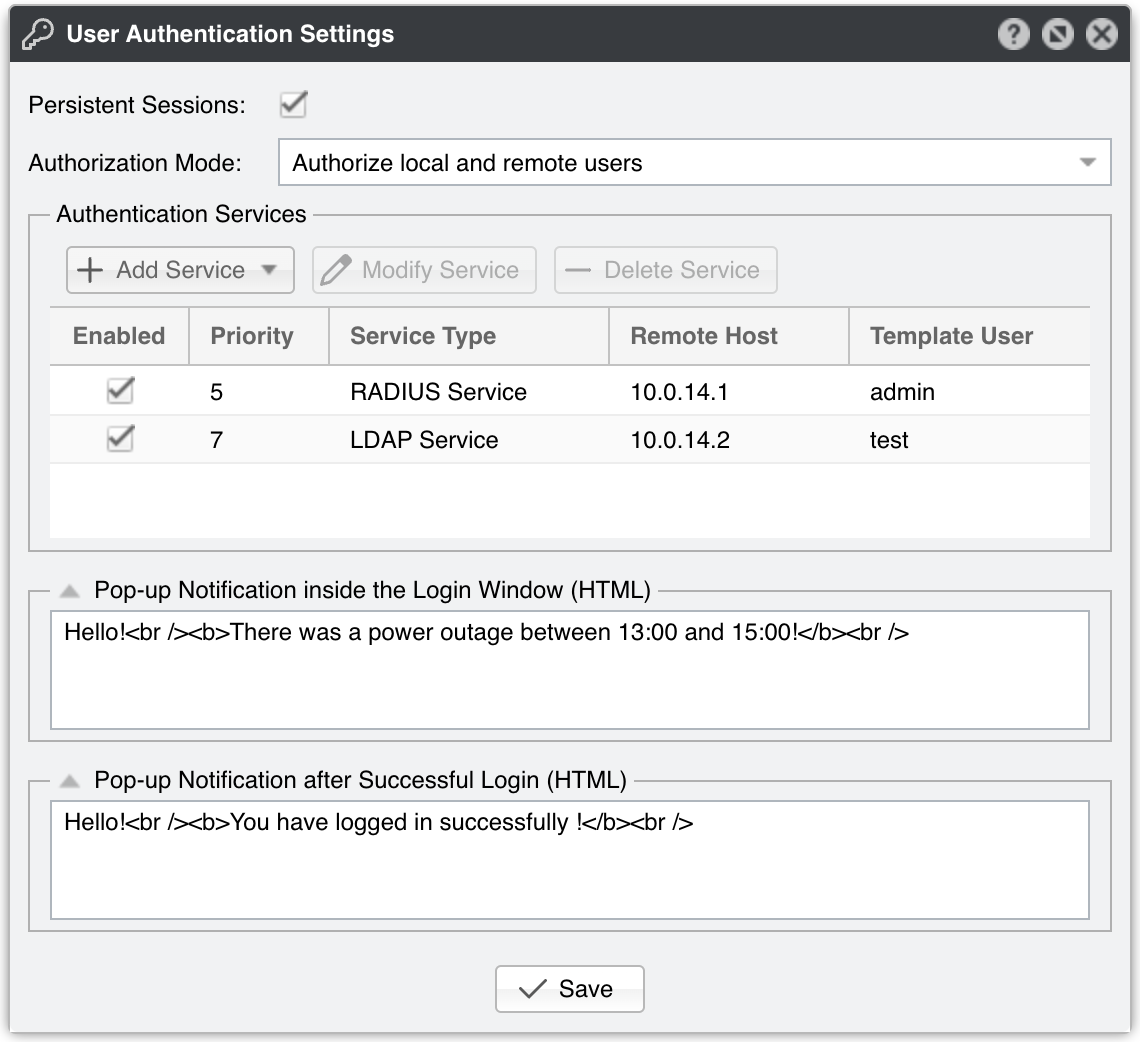Screen dimensions: 1140x1042
Task: Toggle the Persistent Sessions checkbox
Action: pos(293,105)
